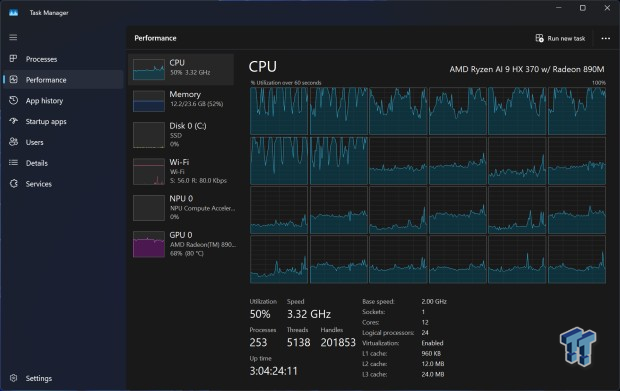Switch to Startup apps page
Viewport: 620px width, 391px height.
point(46,121)
